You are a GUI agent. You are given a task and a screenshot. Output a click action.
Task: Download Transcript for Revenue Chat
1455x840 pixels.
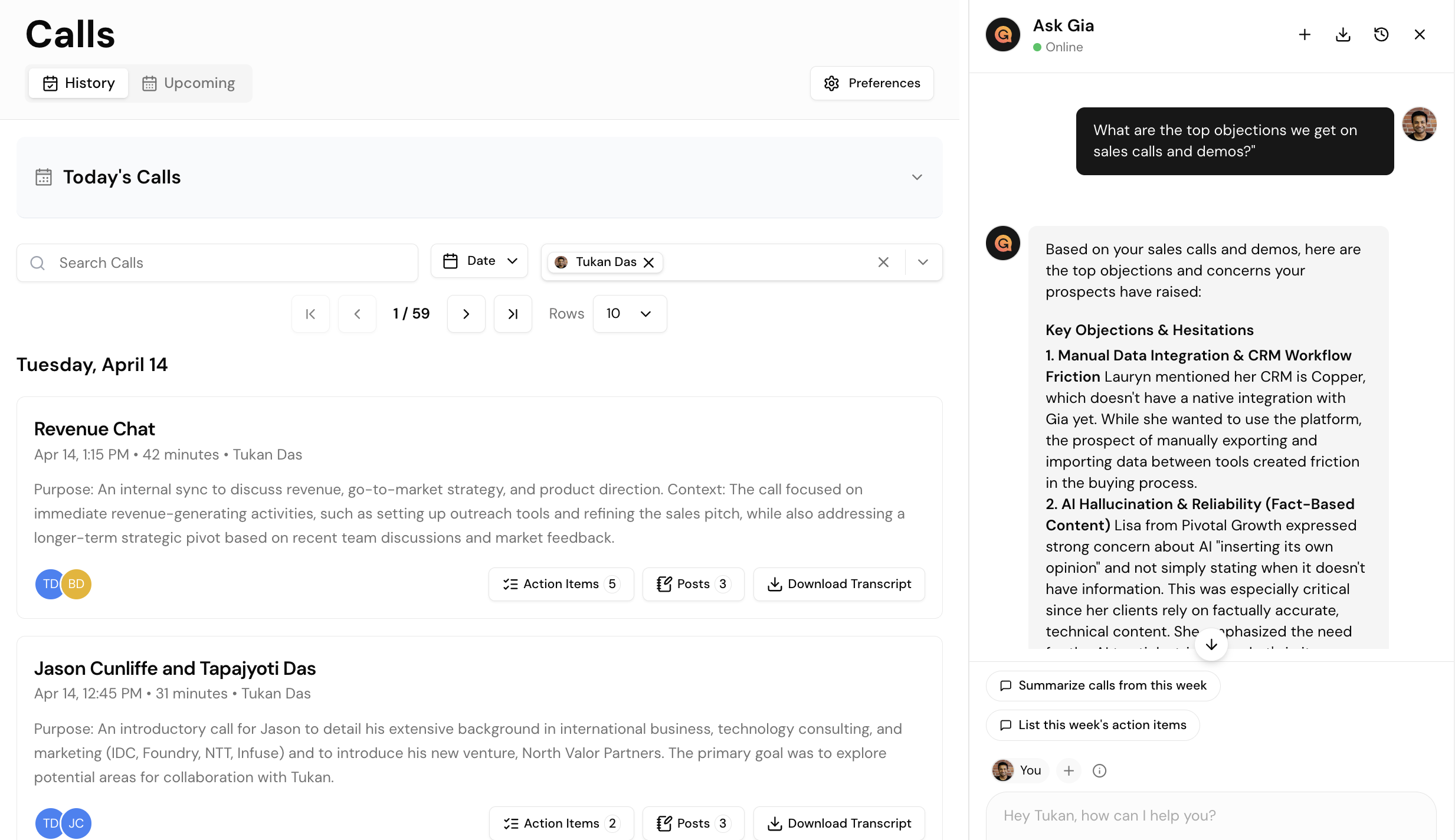839,584
